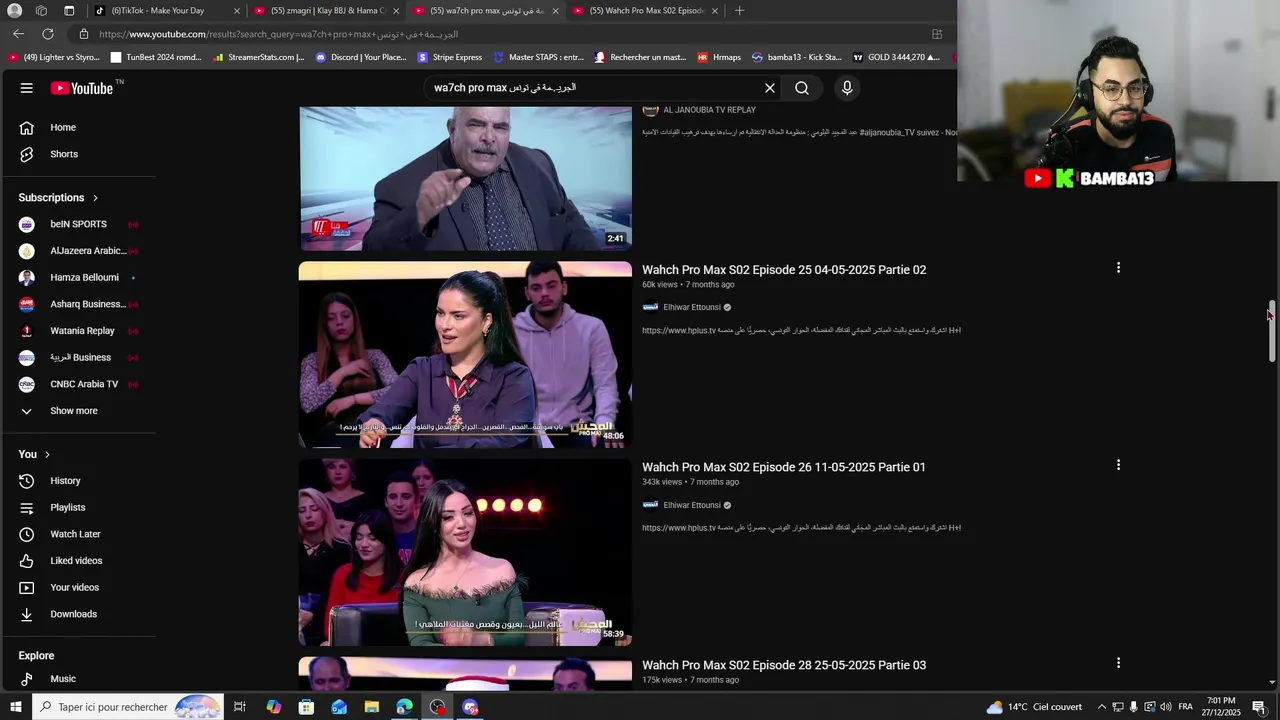
Task: Open notifications center in taskbar
Action: (x=1259, y=707)
